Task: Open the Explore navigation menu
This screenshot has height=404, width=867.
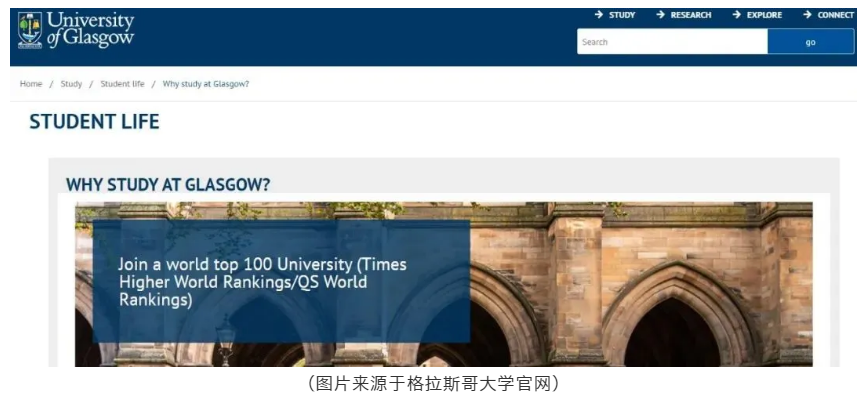Action: (x=757, y=15)
